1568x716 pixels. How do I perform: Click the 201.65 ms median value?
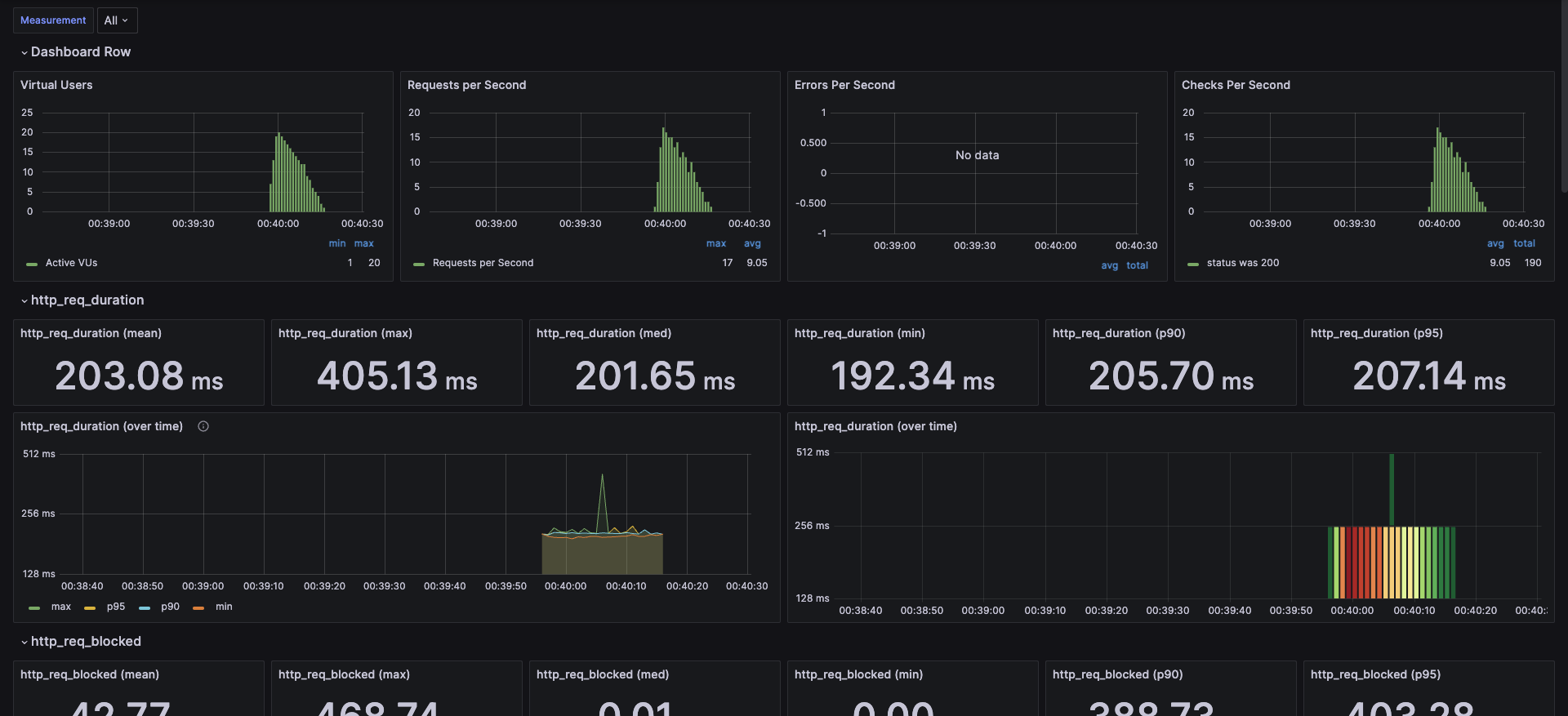(x=655, y=376)
